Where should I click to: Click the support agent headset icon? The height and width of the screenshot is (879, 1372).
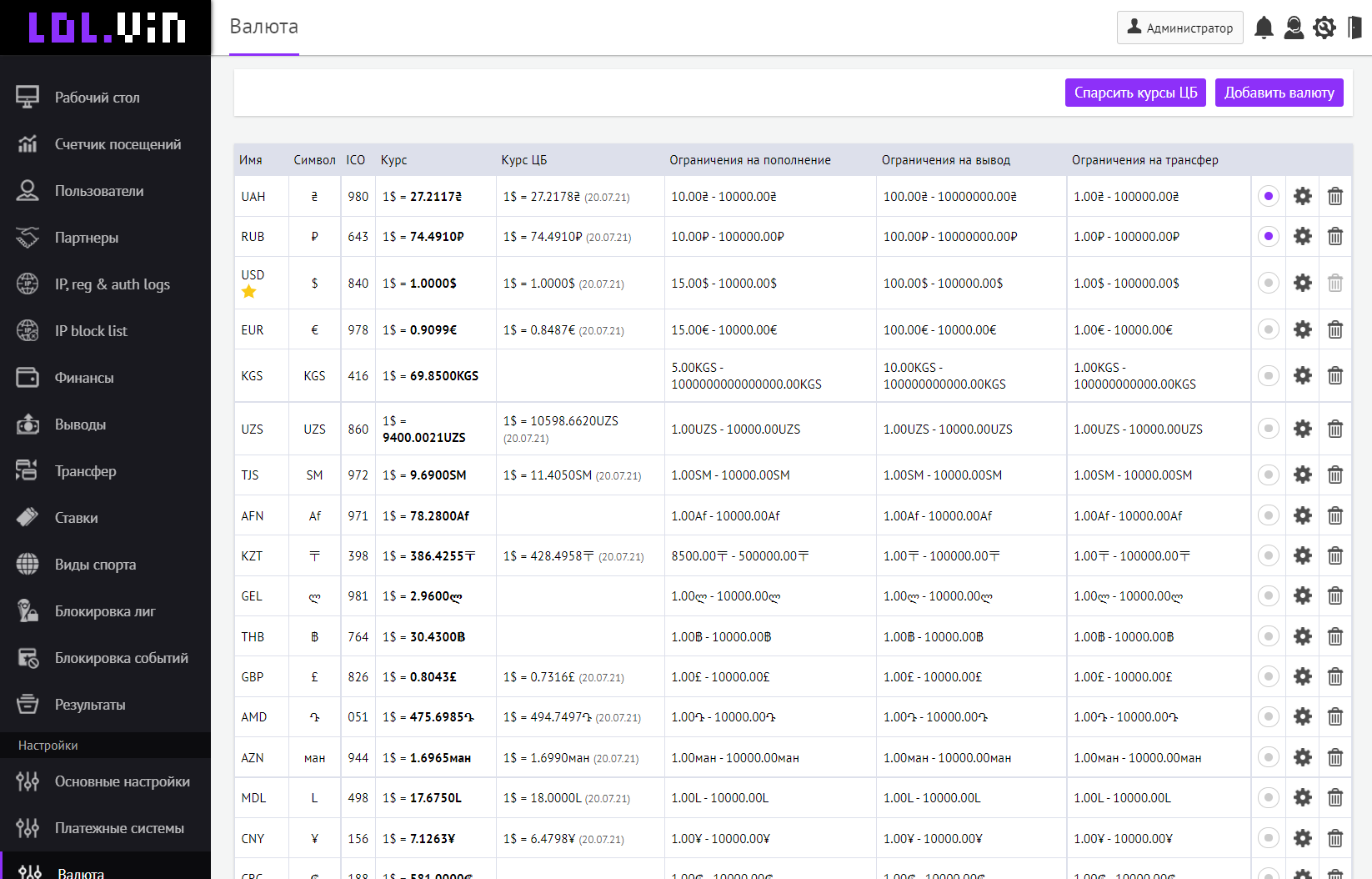coord(1294,28)
